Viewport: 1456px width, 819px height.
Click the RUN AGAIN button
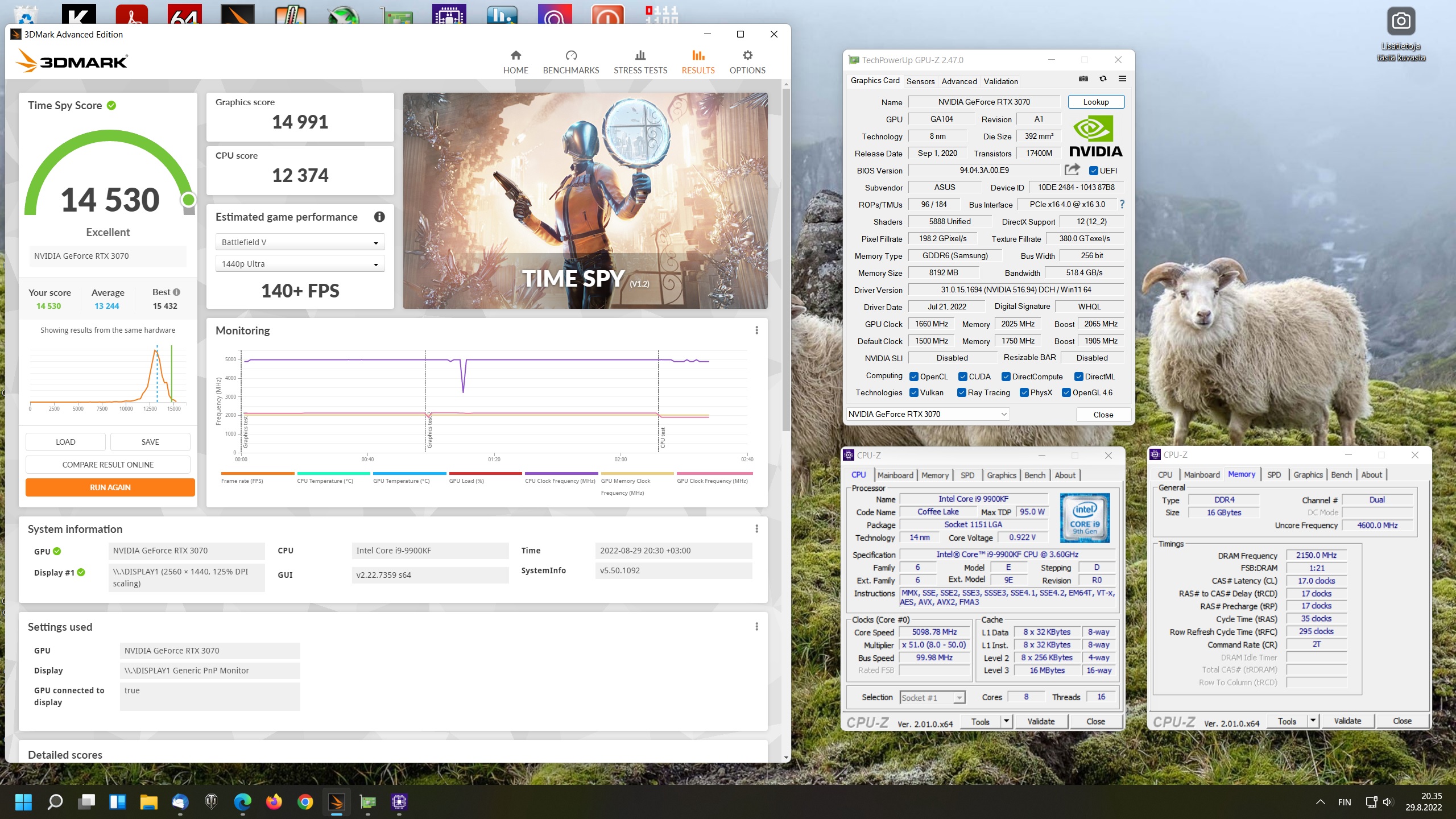point(110,487)
